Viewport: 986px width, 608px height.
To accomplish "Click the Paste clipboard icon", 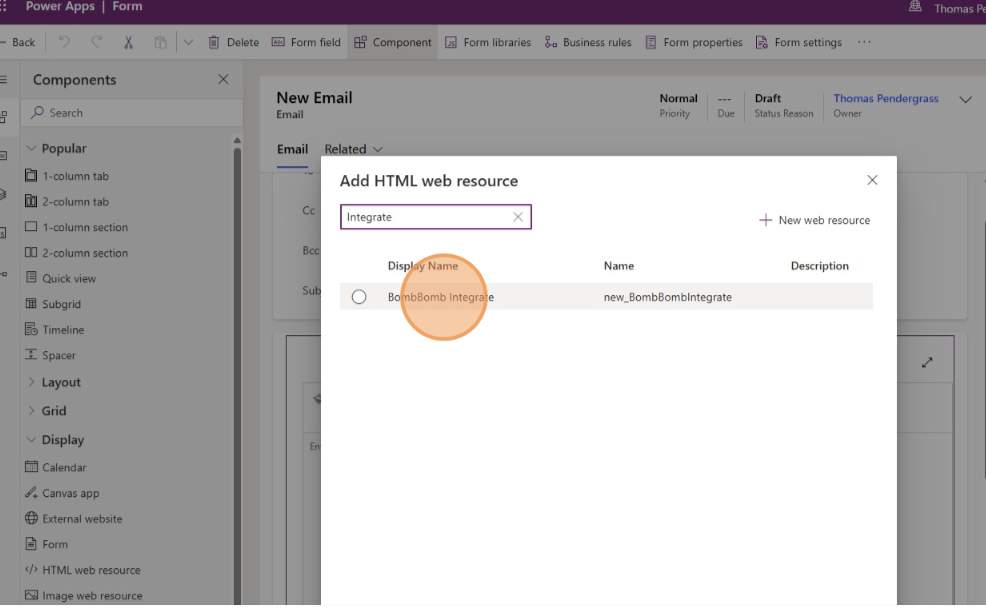I will click(160, 42).
